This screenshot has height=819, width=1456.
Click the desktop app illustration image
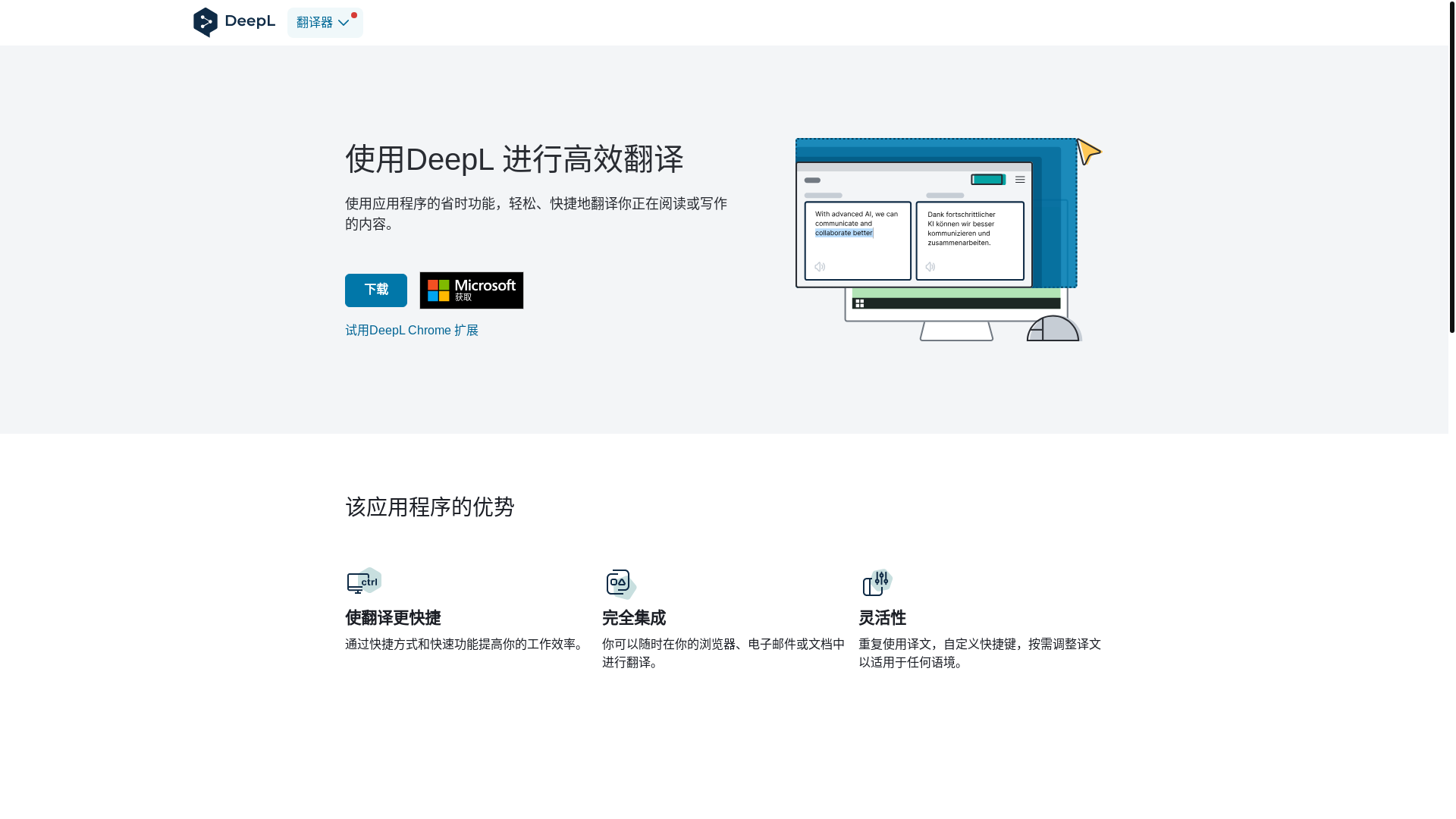coord(948,240)
